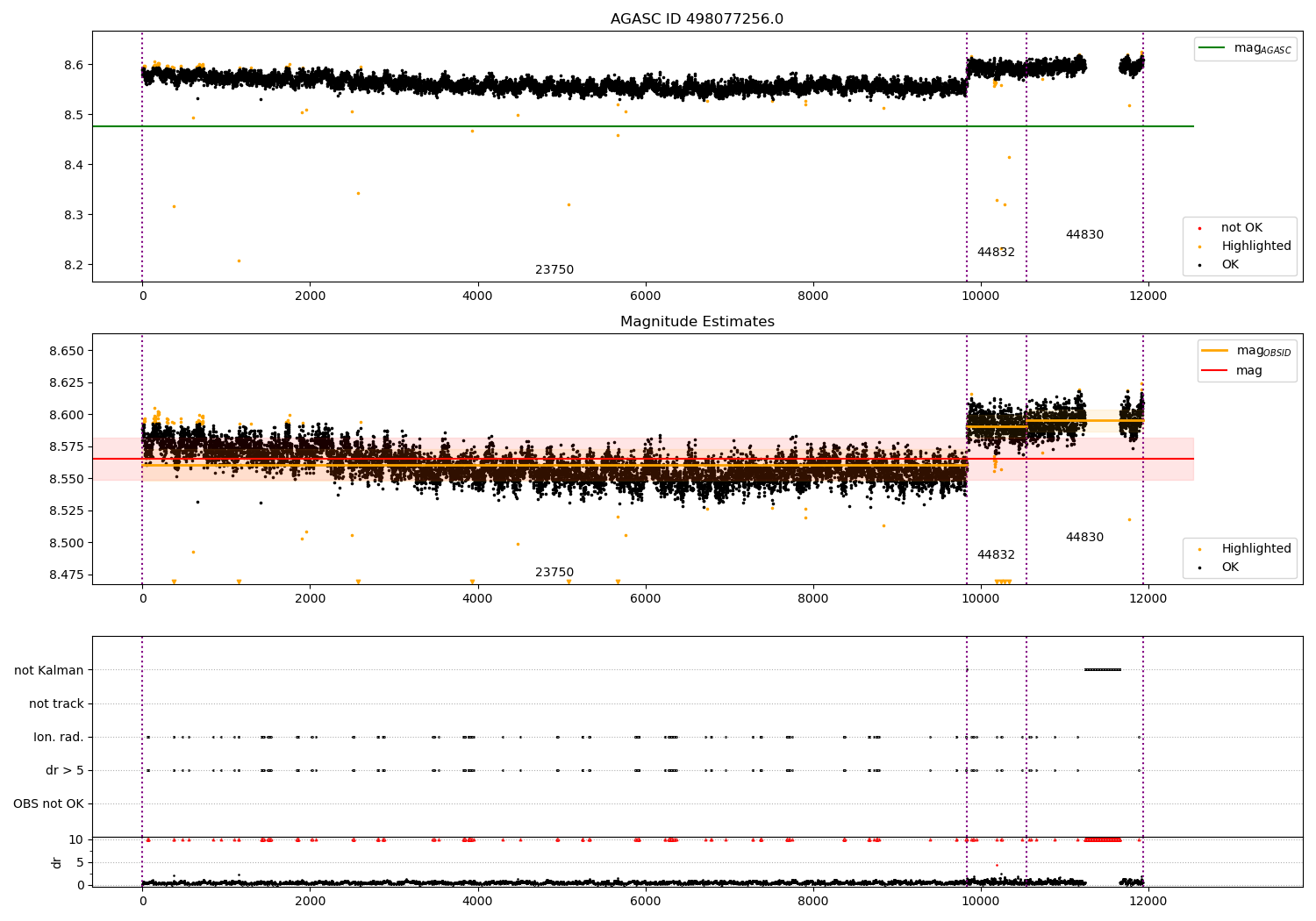
Task: Click the 'not Kalman' row label
Action: [x=49, y=670]
